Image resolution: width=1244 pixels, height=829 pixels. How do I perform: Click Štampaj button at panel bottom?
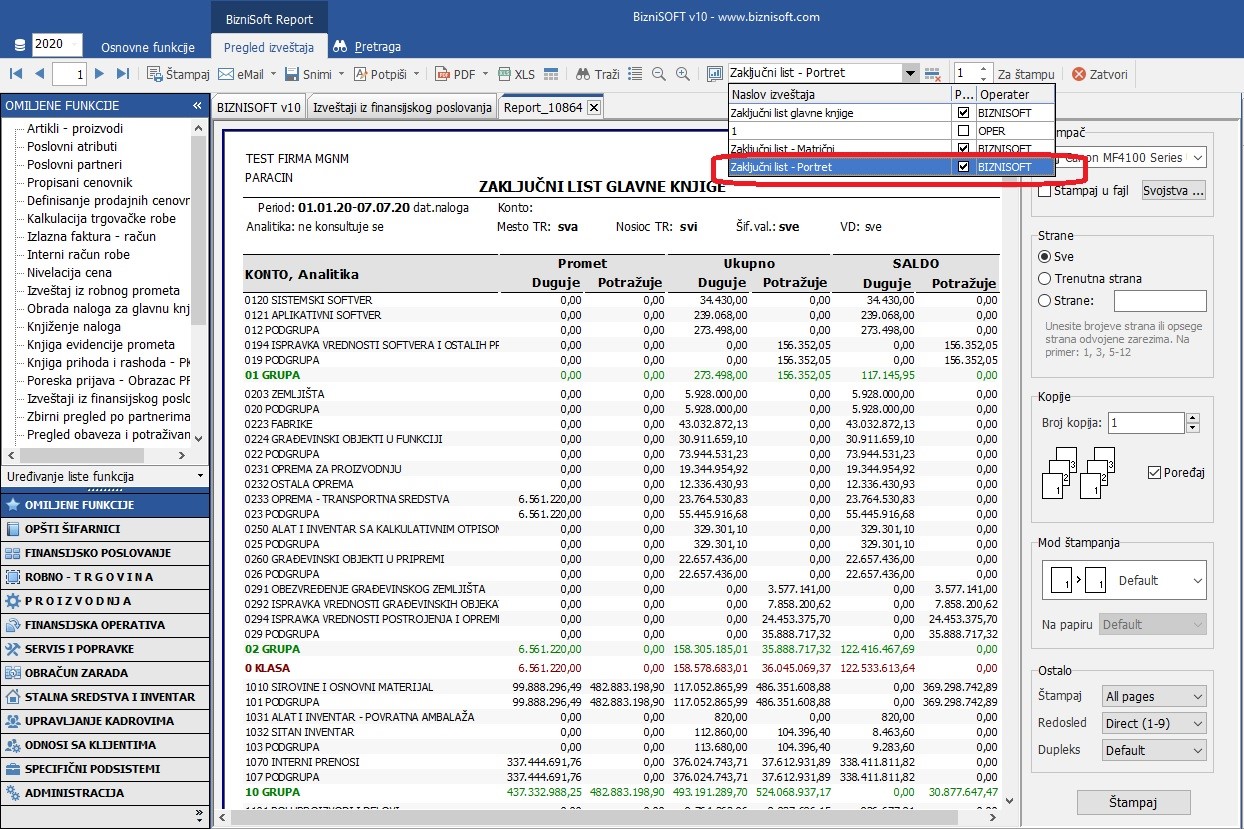1133,802
